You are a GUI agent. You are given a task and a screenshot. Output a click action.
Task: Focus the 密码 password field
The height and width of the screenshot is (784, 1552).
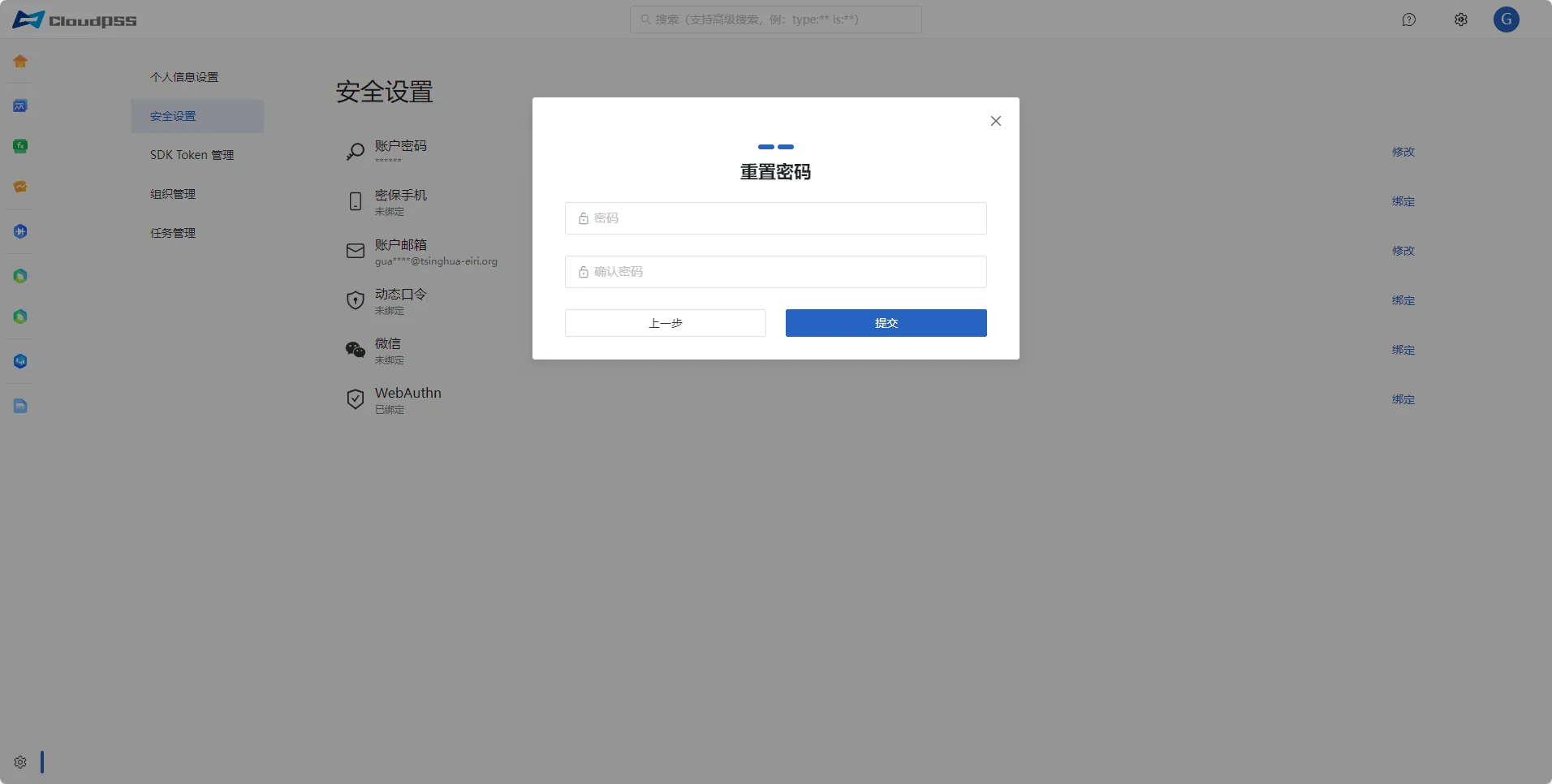[776, 218]
